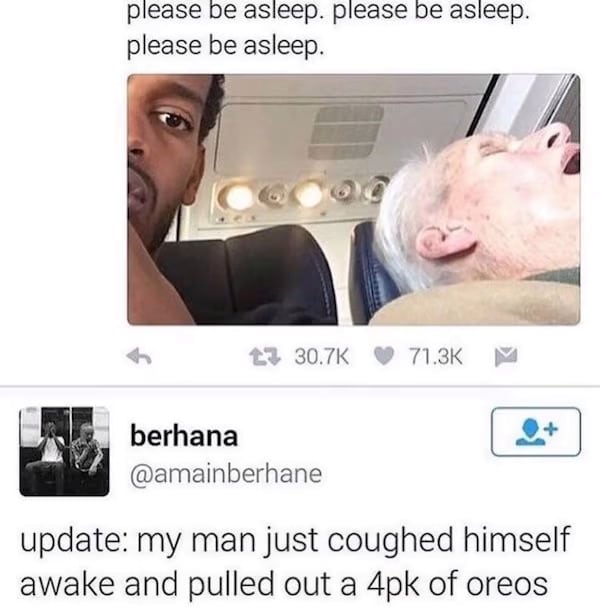Retweet using the double-arrow retweet icon

[265, 357]
